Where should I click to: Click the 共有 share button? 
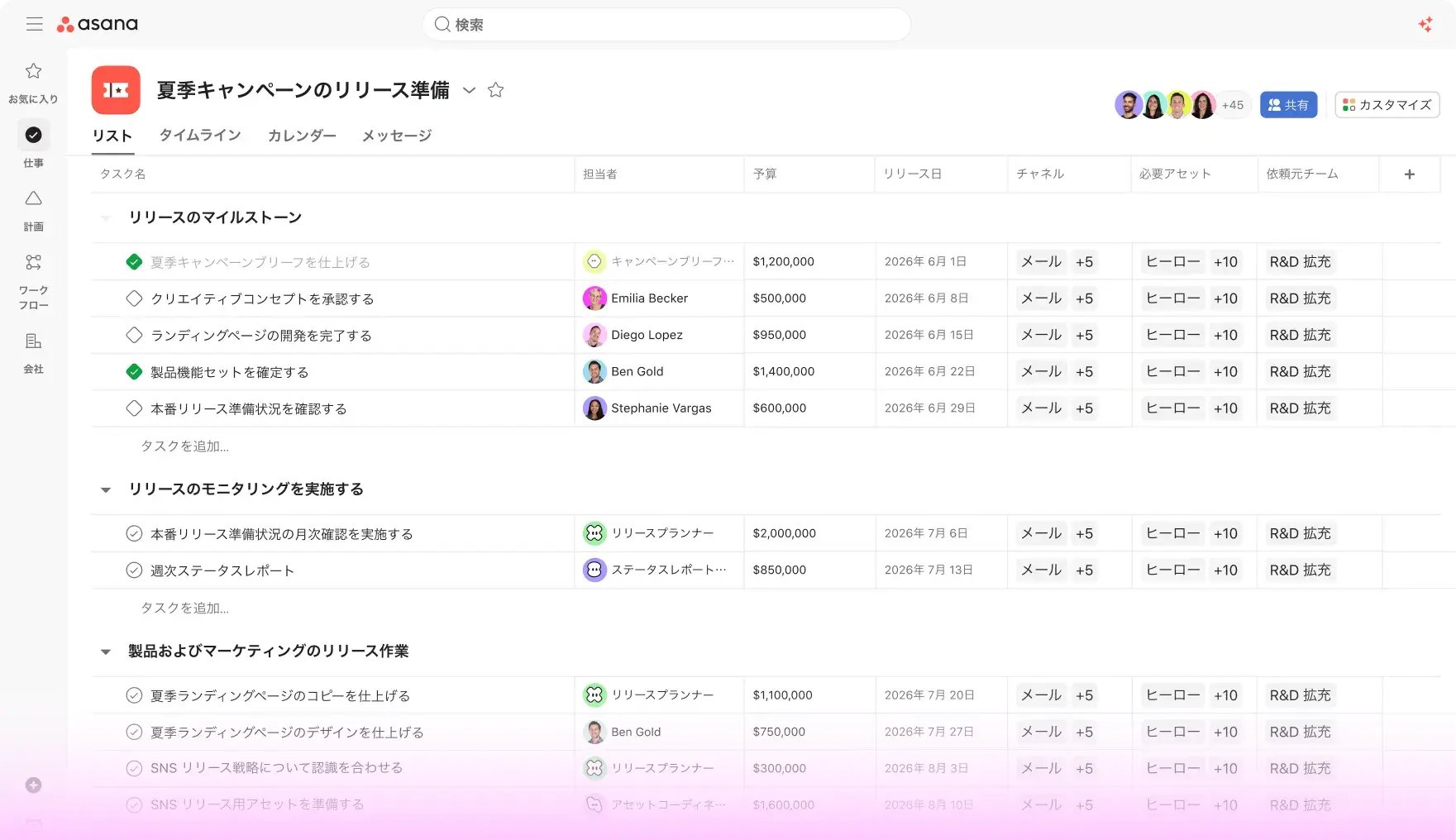[1288, 105]
